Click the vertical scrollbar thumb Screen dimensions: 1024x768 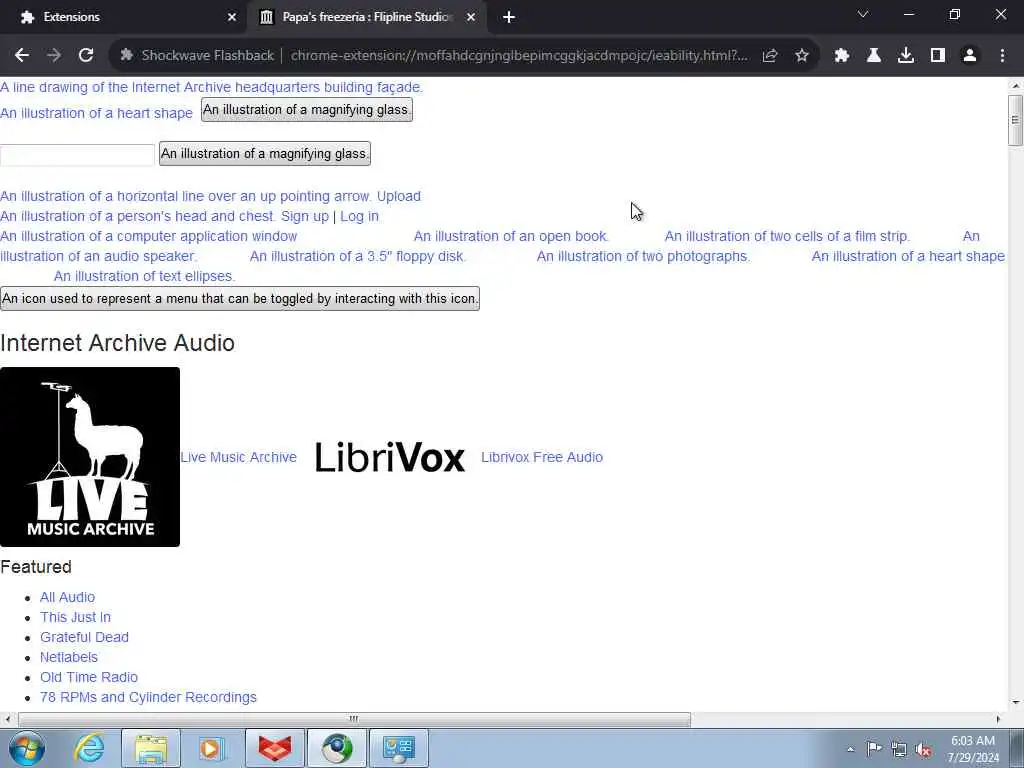1015,120
